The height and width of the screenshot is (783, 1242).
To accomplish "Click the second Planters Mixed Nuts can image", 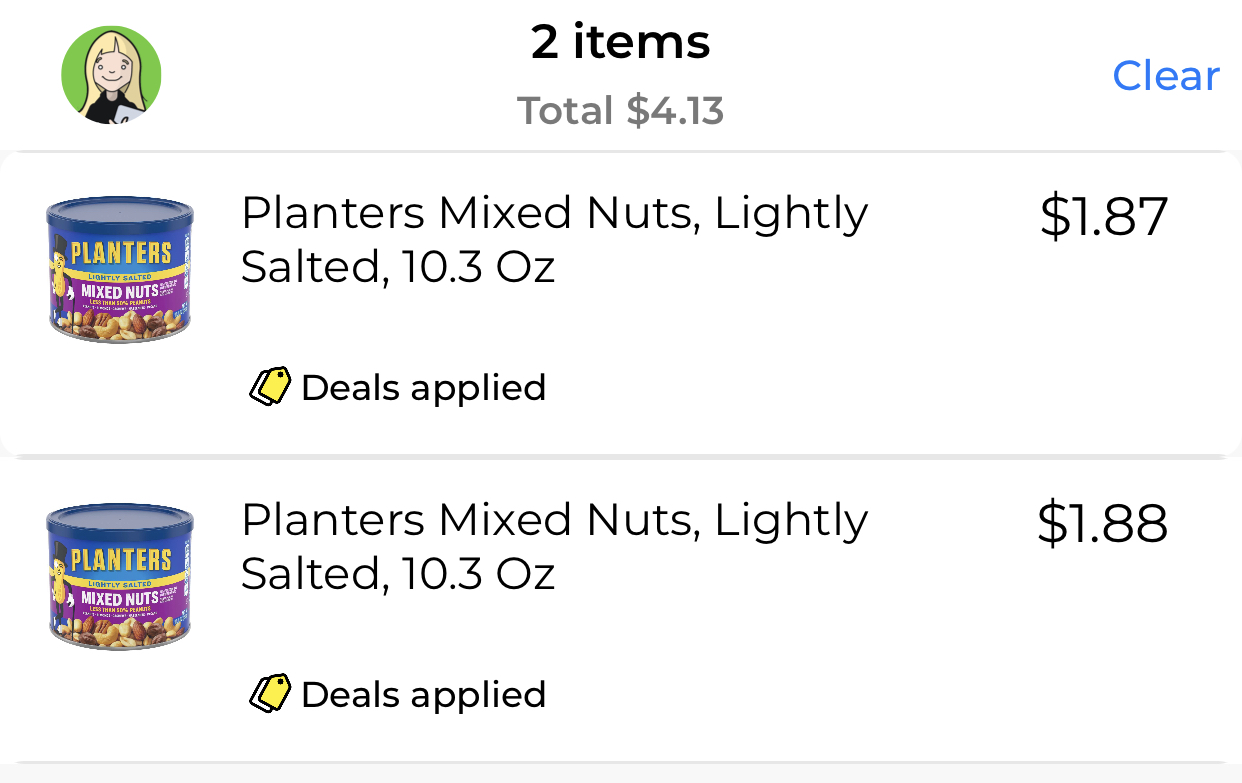I will click(119, 575).
